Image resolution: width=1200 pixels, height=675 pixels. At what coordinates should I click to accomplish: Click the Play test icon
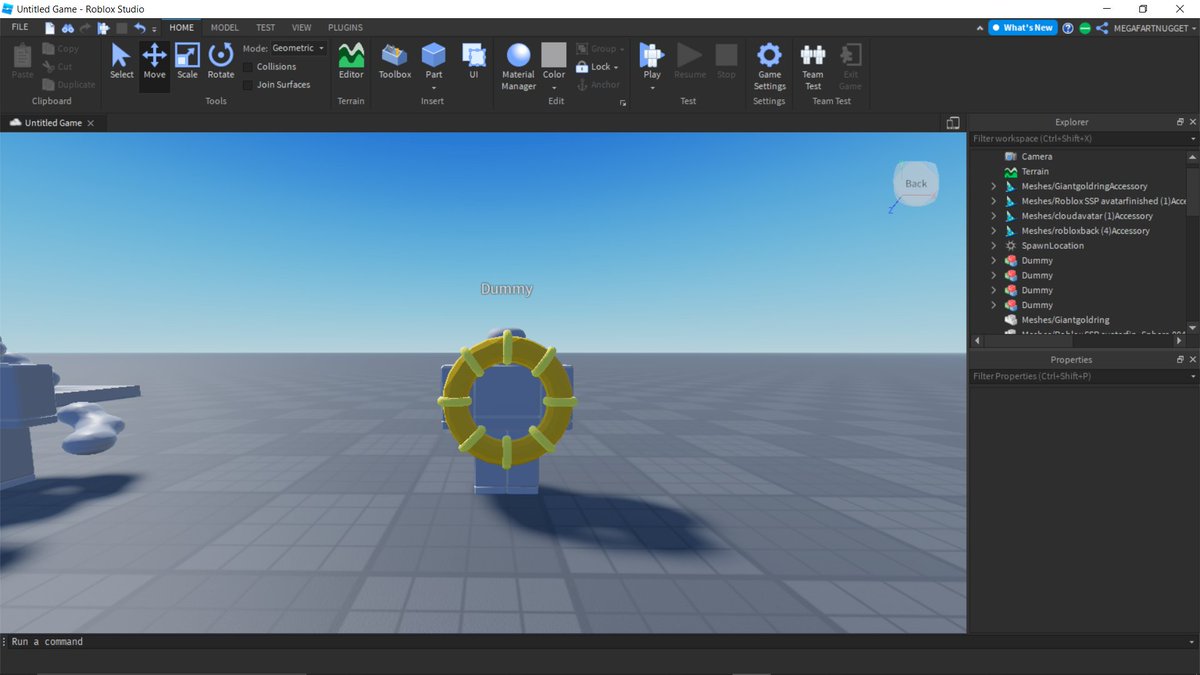coord(652,55)
